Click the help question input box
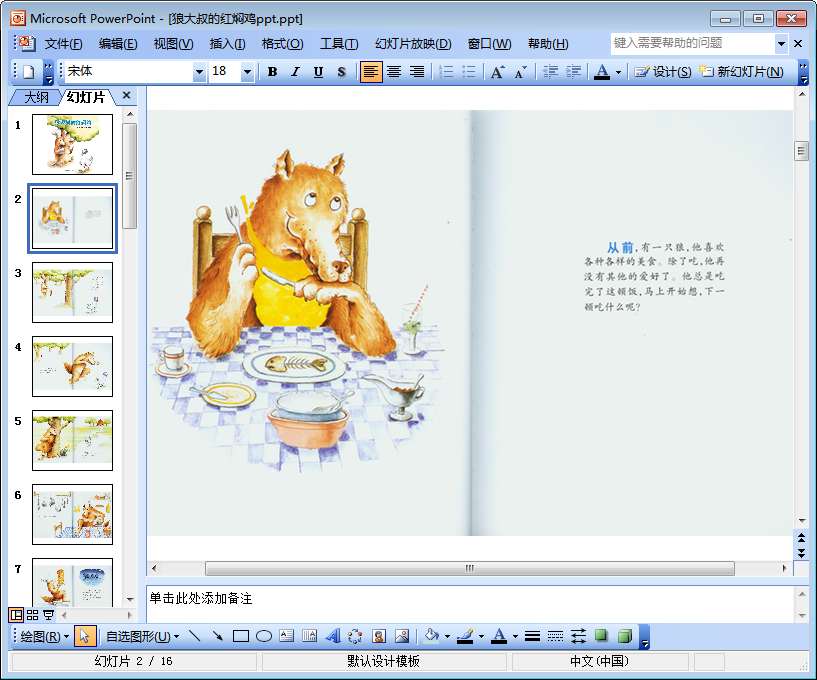The height and width of the screenshot is (680, 817). (692, 43)
